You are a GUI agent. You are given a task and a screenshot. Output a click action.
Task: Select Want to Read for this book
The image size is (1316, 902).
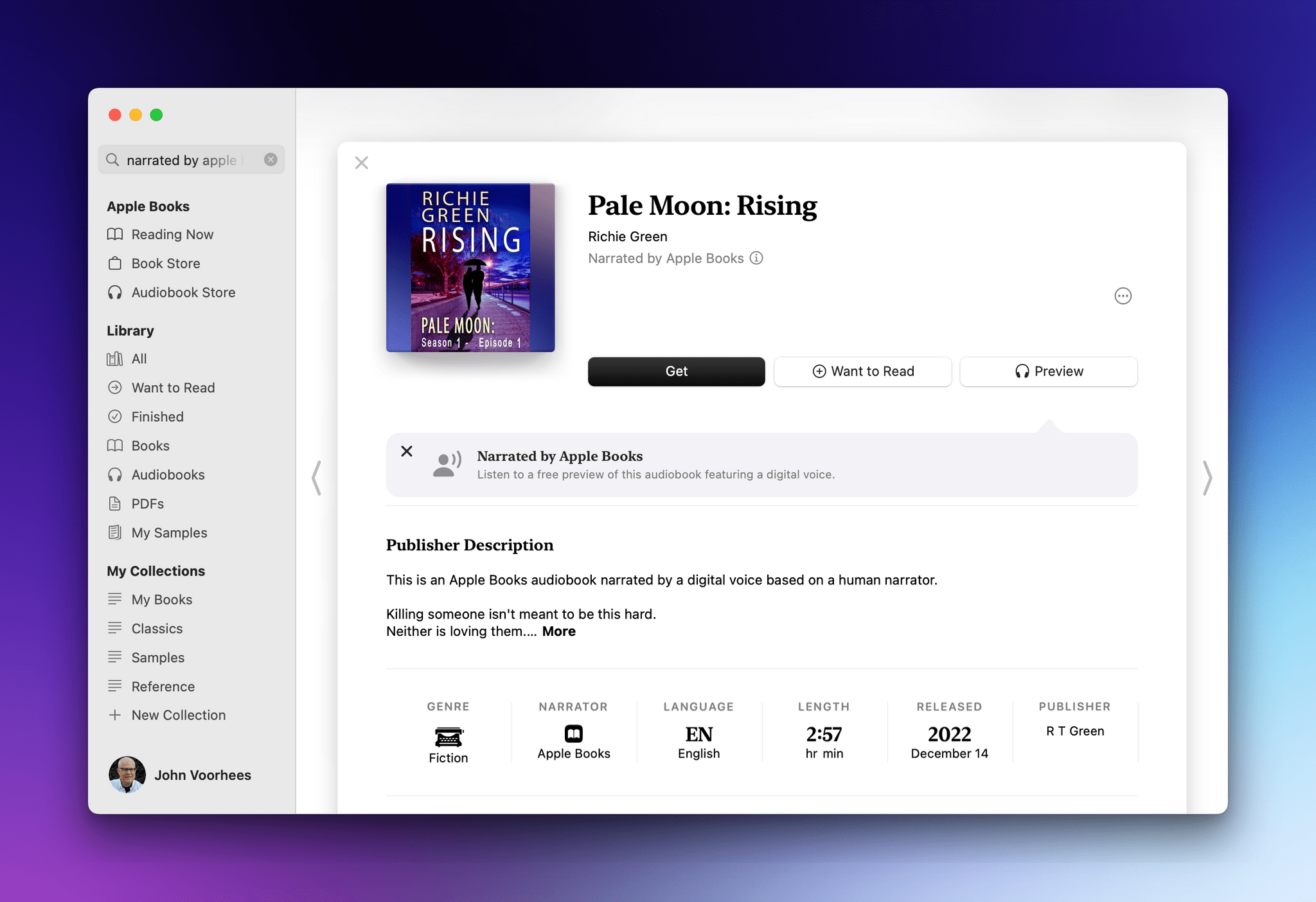(x=862, y=371)
